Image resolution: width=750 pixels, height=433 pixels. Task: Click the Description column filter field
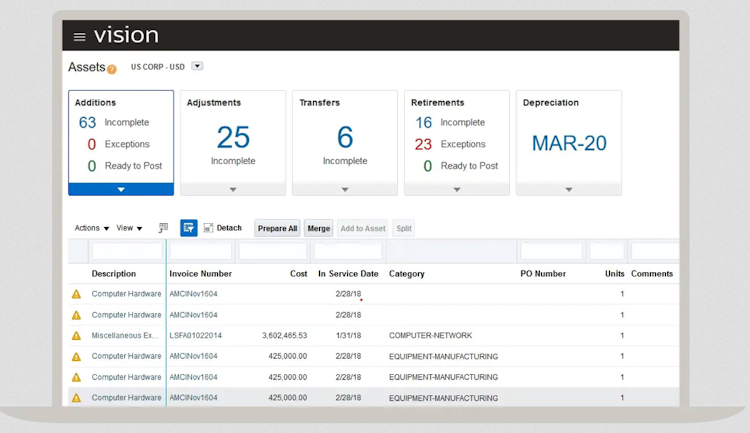pyautogui.click(x=127, y=251)
